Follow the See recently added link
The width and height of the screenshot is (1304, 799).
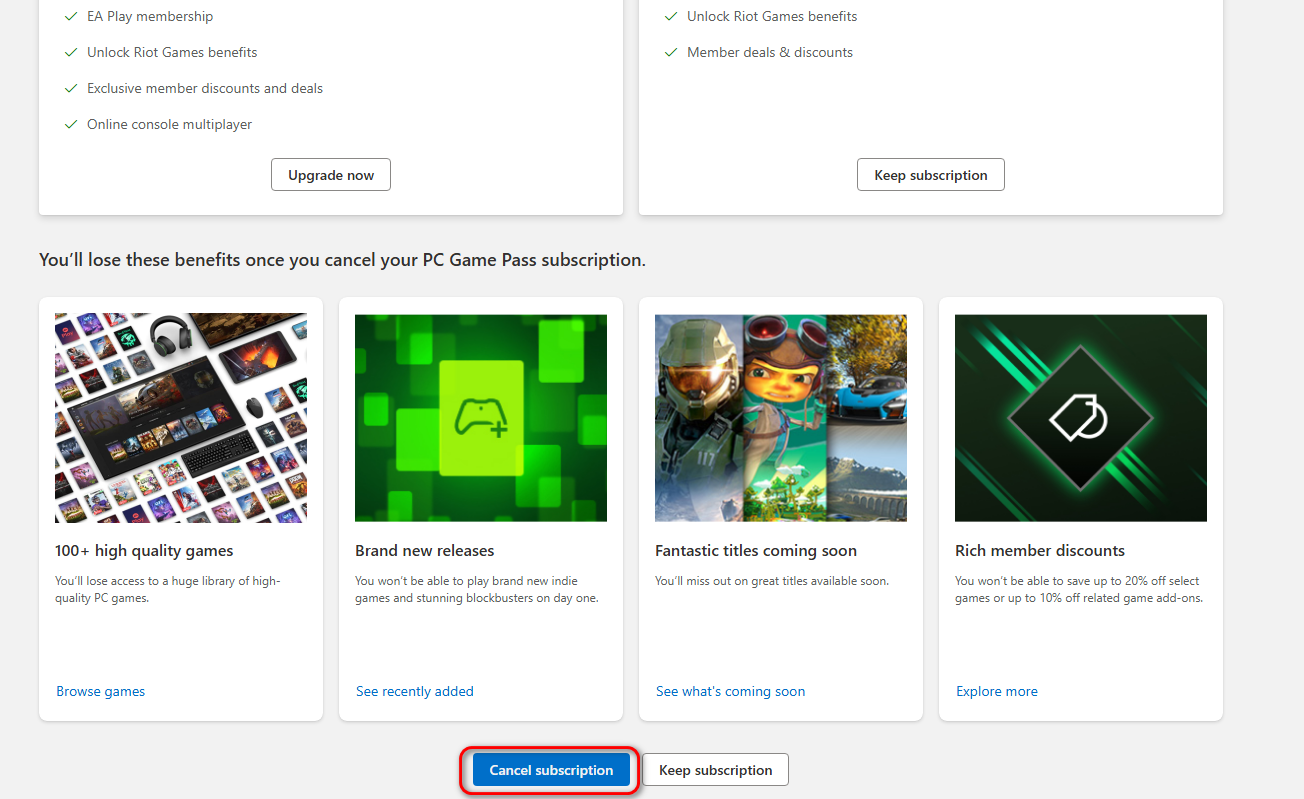[415, 691]
